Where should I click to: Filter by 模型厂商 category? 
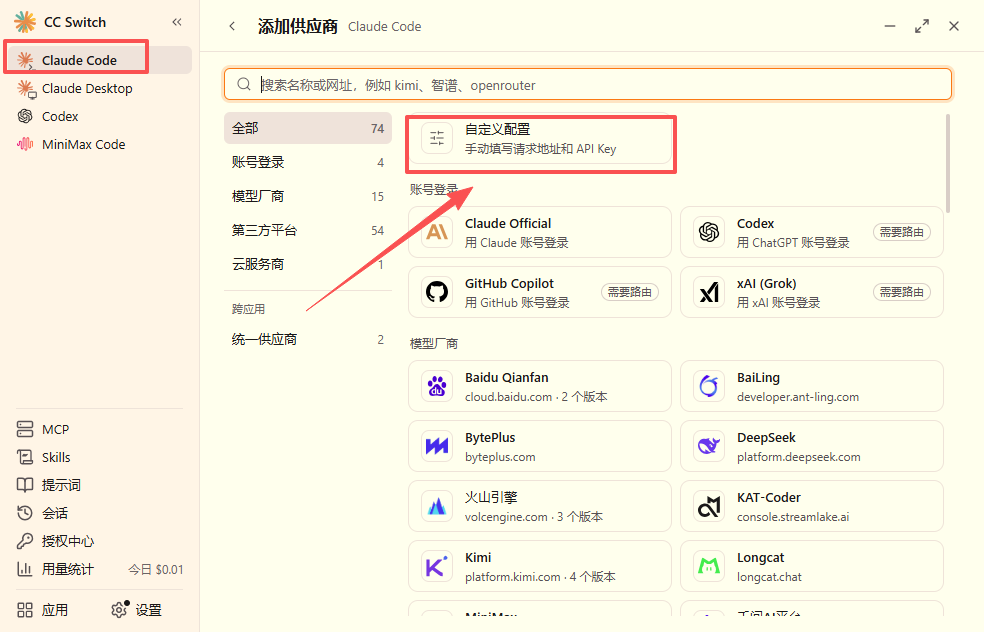308,196
